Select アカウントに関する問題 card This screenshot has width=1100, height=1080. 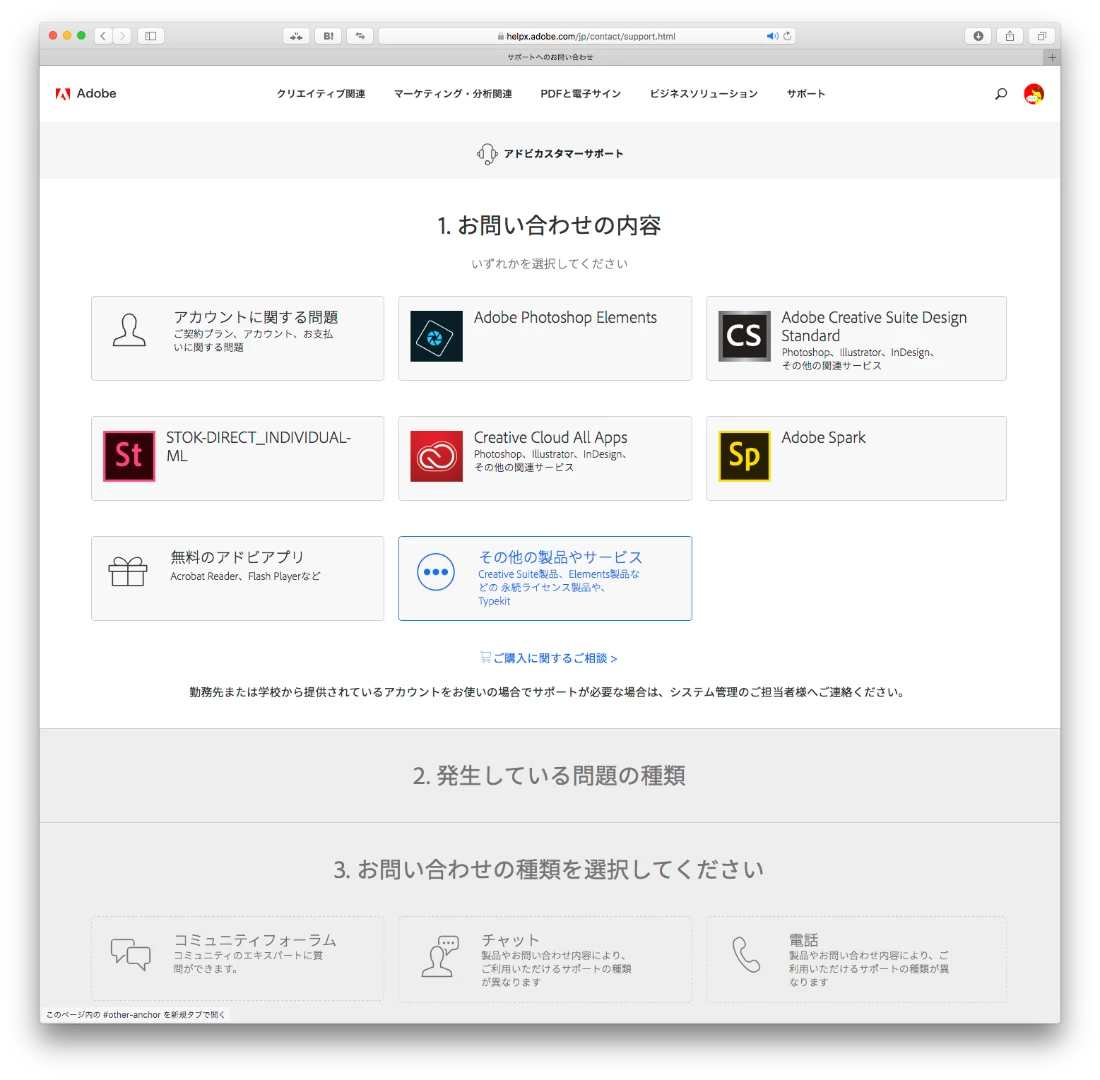coord(237,338)
